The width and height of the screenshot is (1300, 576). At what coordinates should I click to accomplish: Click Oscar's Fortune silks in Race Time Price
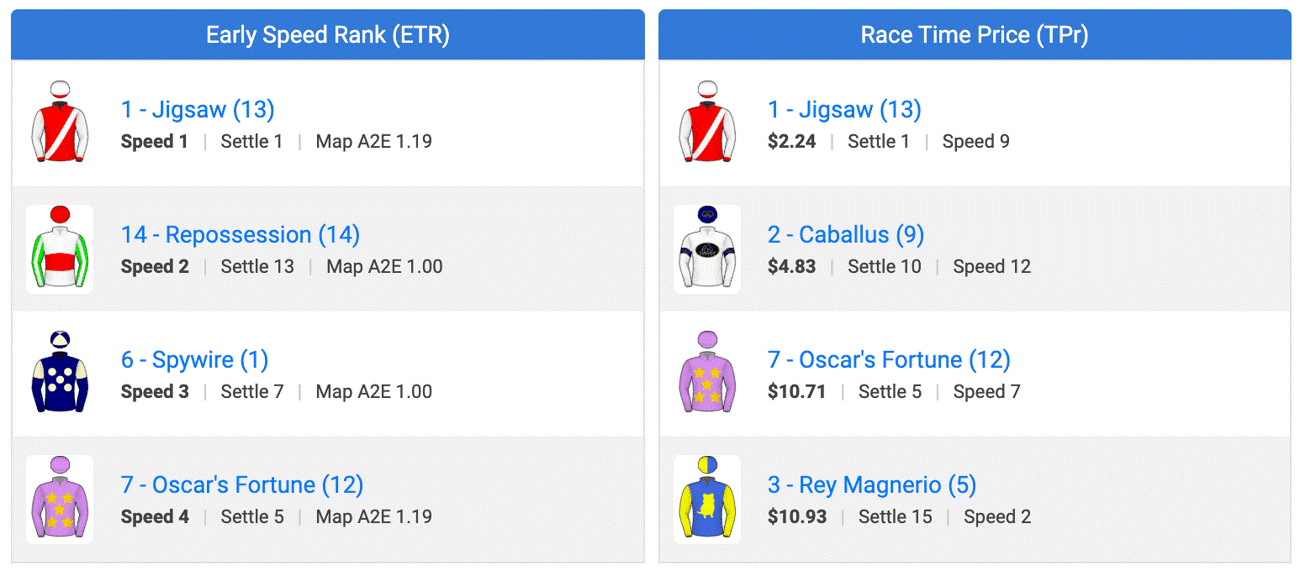pyautogui.click(x=707, y=373)
